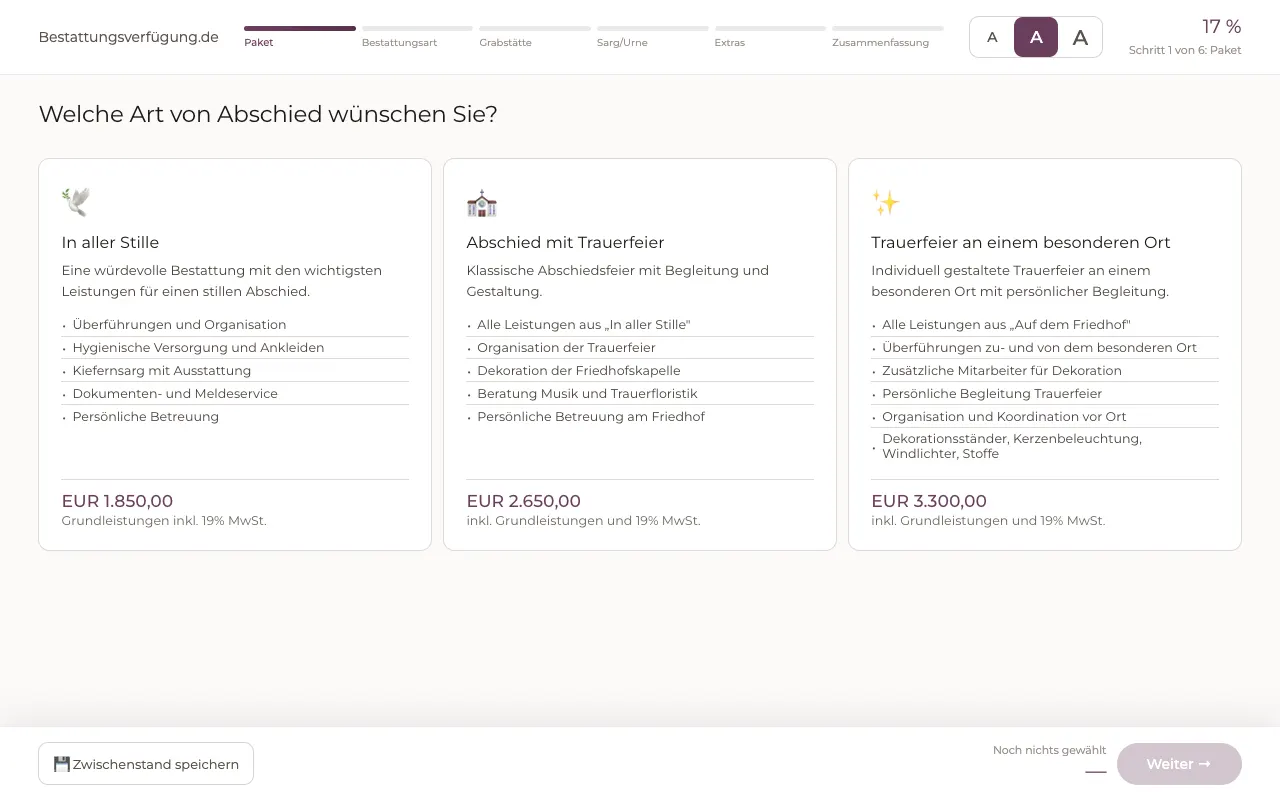Image resolution: width=1280 pixels, height=800 pixels.
Task: Go to the Grabstätte step
Action: pos(535,37)
